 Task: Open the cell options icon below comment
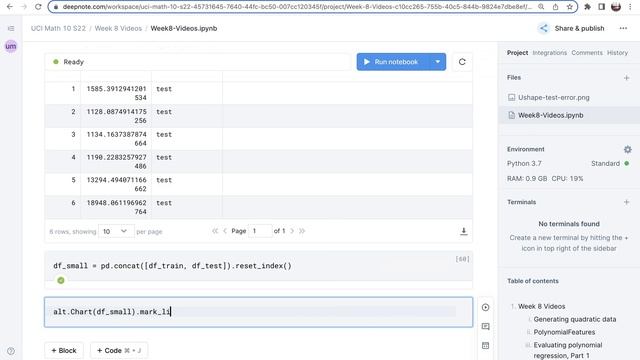pos(485,345)
